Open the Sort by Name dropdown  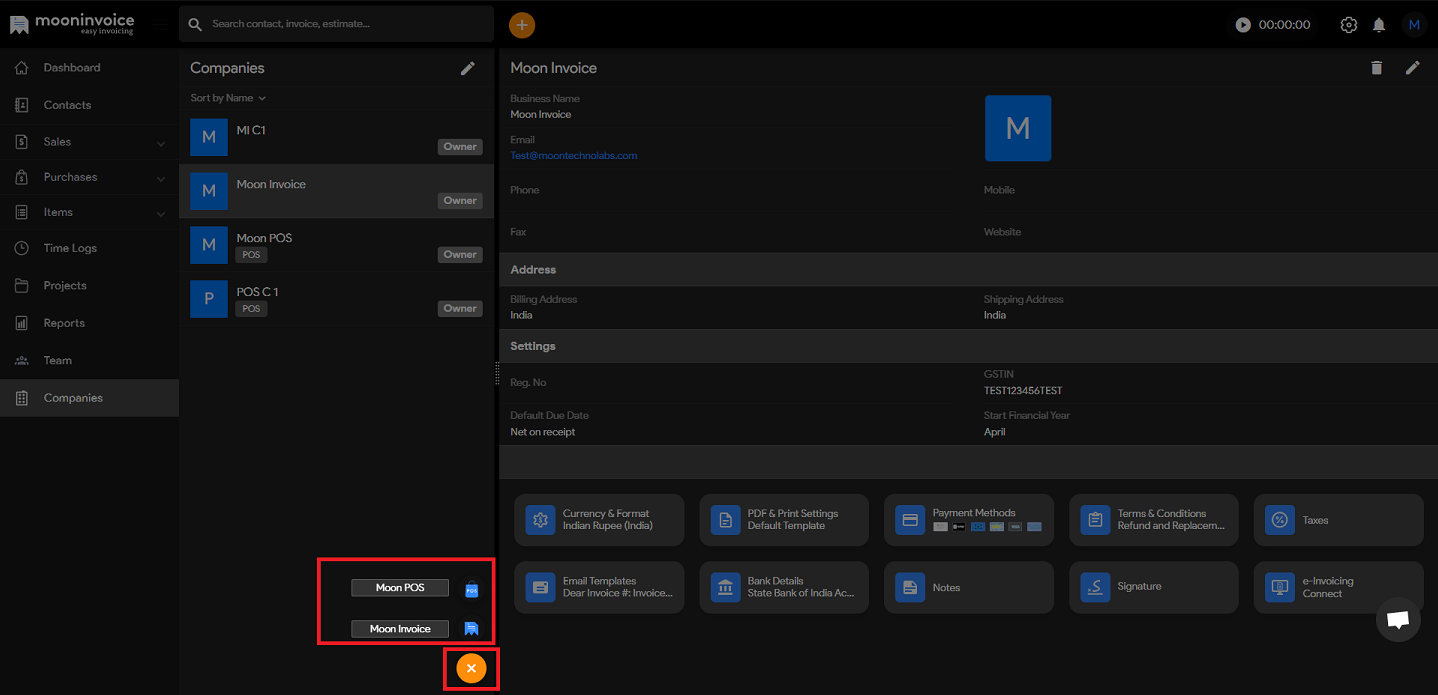click(x=228, y=98)
